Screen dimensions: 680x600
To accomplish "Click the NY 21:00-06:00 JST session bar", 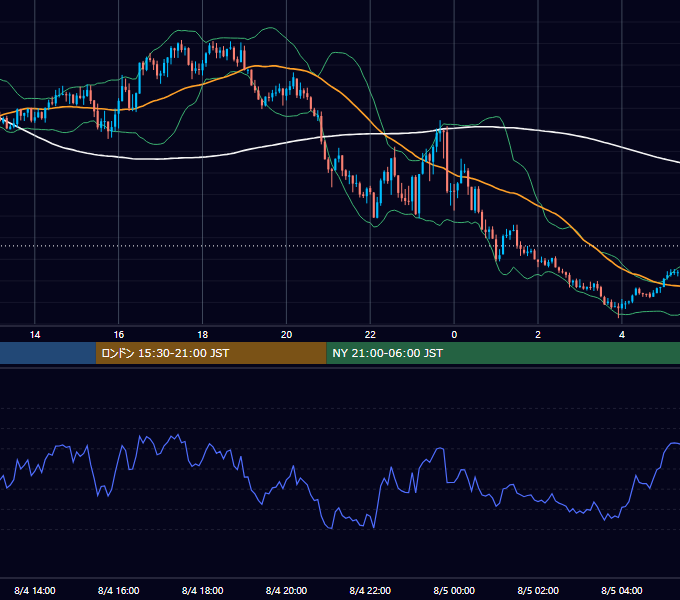I will click(503, 353).
